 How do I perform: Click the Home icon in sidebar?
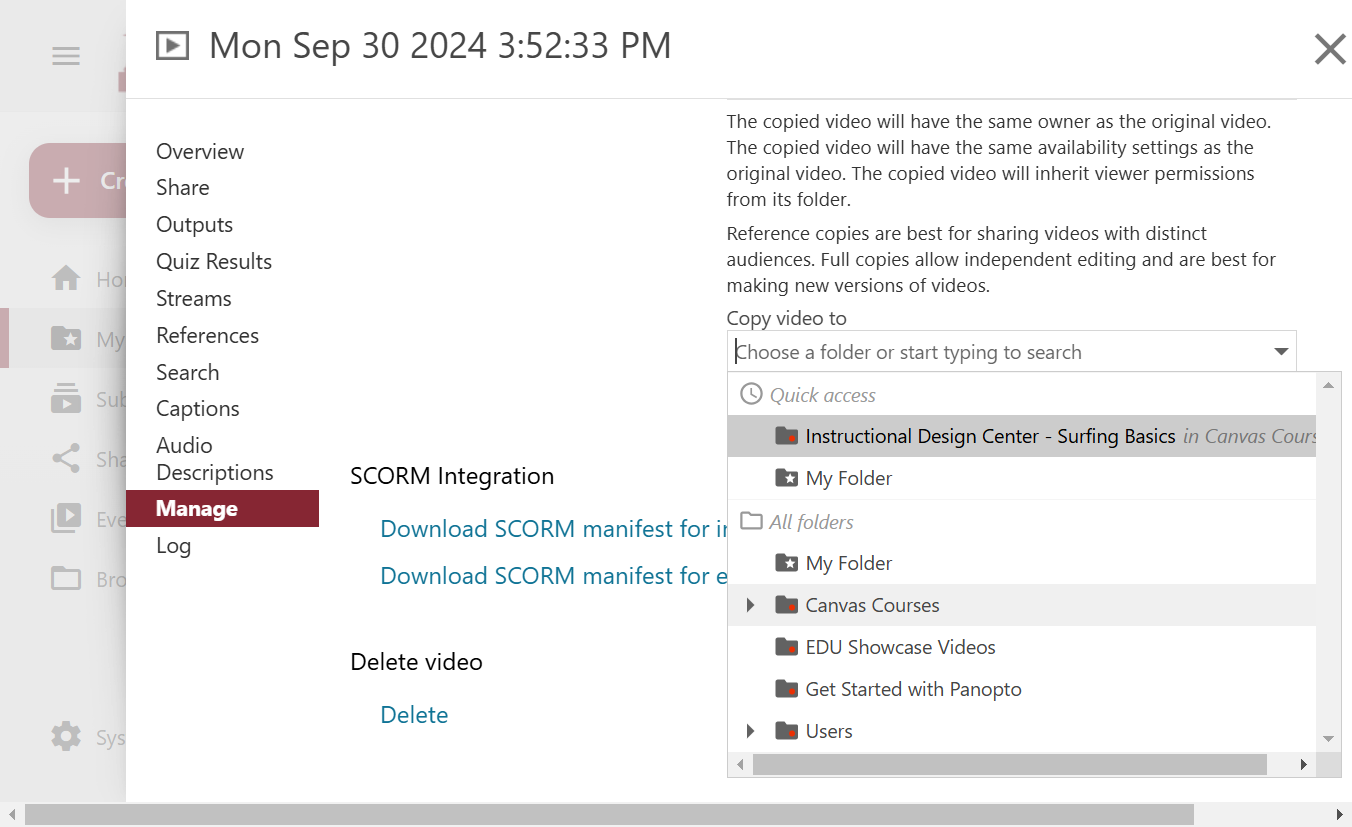click(66, 278)
